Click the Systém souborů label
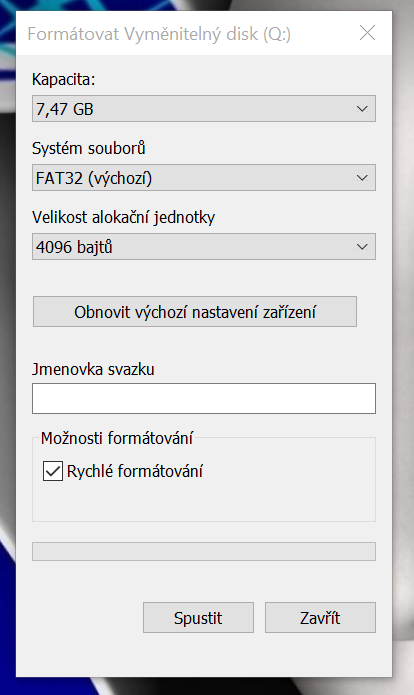The image size is (414, 695). [x=89, y=148]
